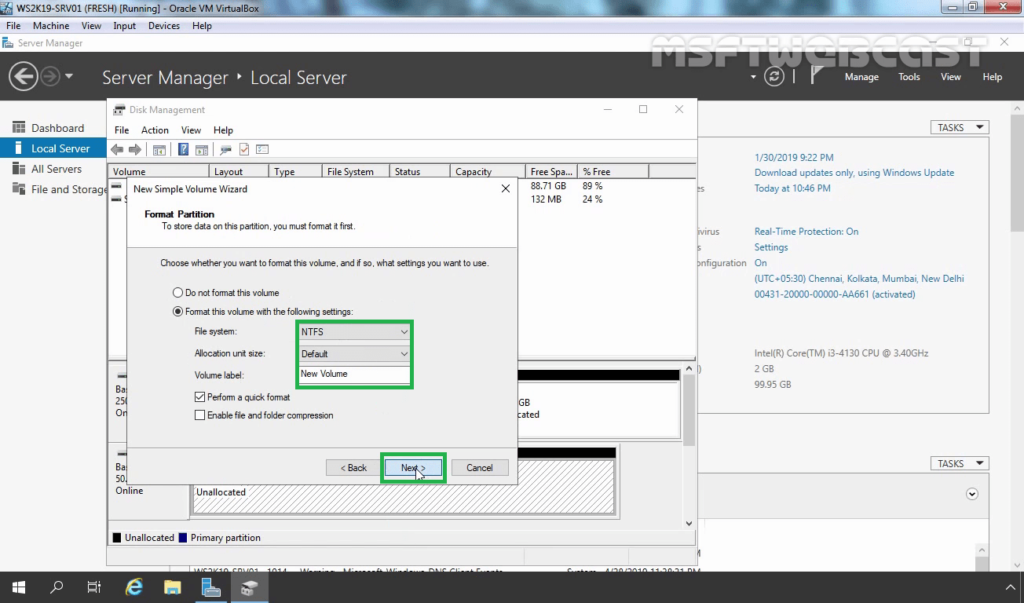1024x603 pixels.
Task: Refresh Server Manager with the circular arrows icon
Action: click(774, 76)
